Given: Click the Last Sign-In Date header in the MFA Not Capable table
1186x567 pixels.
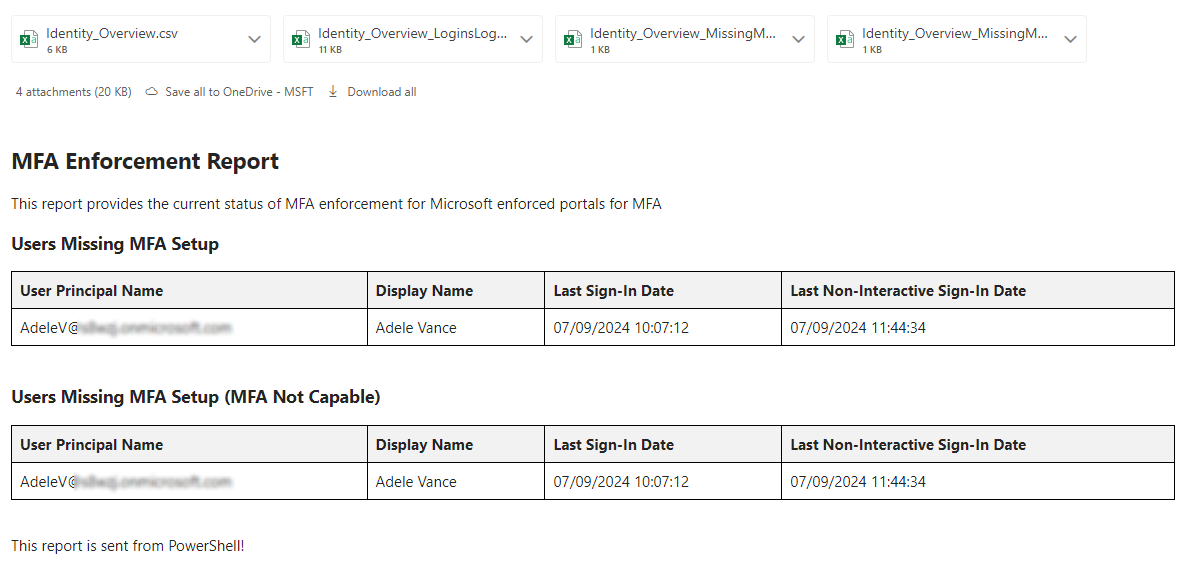Looking at the screenshot, I should click(613, 445).
